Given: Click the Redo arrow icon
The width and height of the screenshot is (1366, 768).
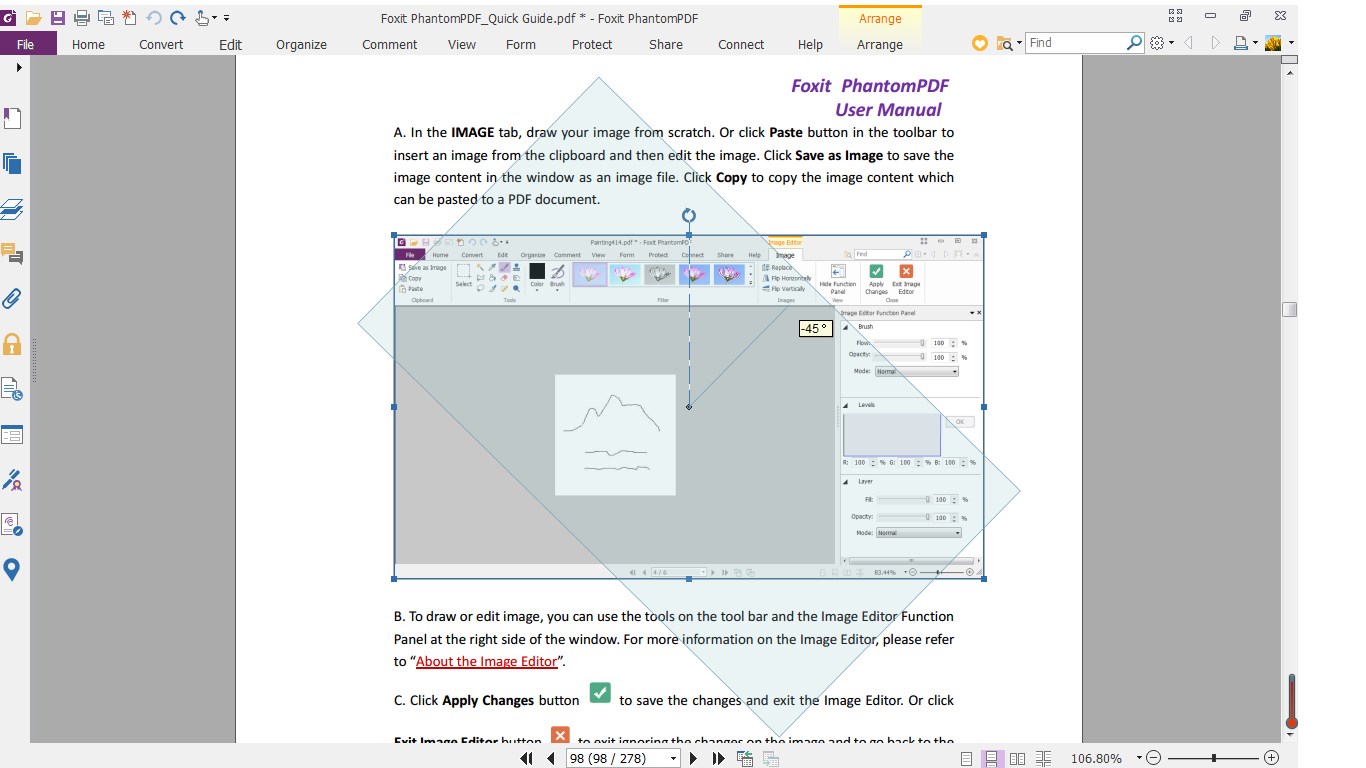Looking at the screenshot, I should pos(178,18).
